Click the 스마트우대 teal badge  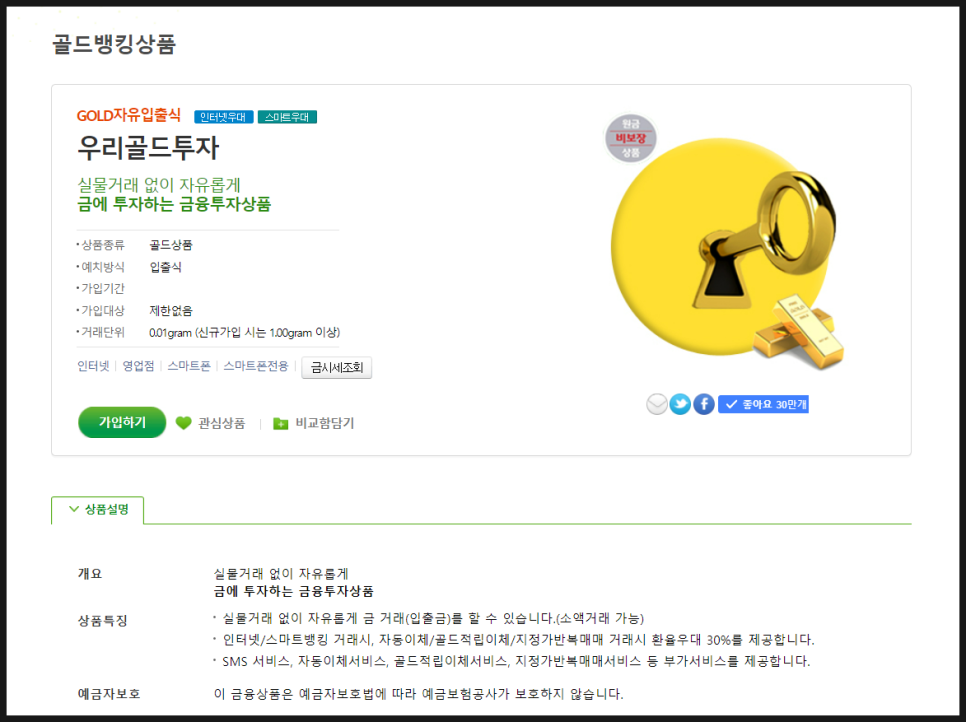point(287,116)
